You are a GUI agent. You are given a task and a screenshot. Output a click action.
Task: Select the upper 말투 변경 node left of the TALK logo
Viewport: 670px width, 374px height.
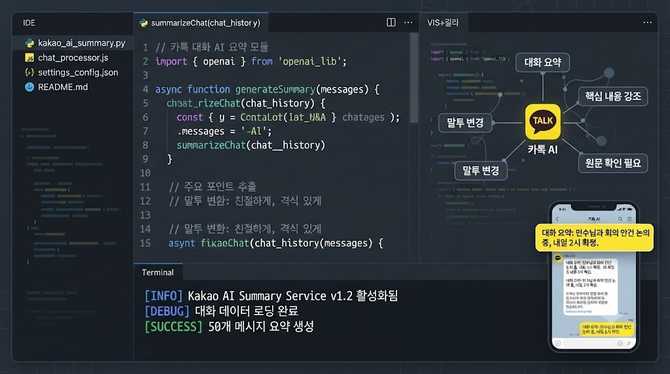click(465, 123)
